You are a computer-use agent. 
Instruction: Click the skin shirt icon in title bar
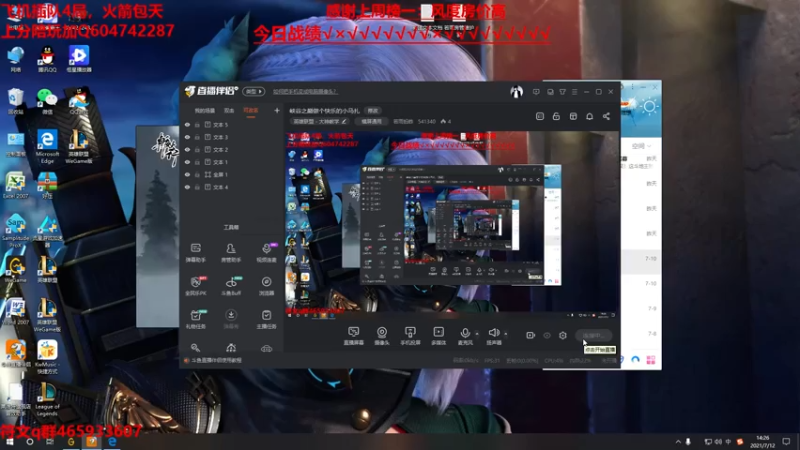click(x=562, y=92)
